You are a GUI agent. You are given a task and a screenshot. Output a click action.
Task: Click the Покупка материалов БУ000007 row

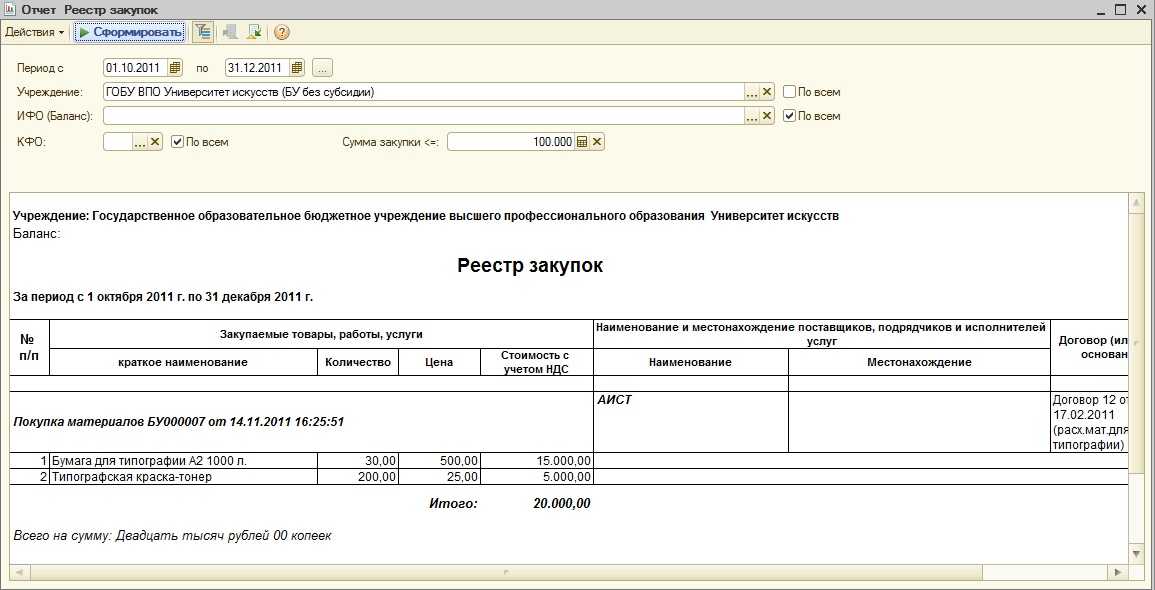[301, 423]
